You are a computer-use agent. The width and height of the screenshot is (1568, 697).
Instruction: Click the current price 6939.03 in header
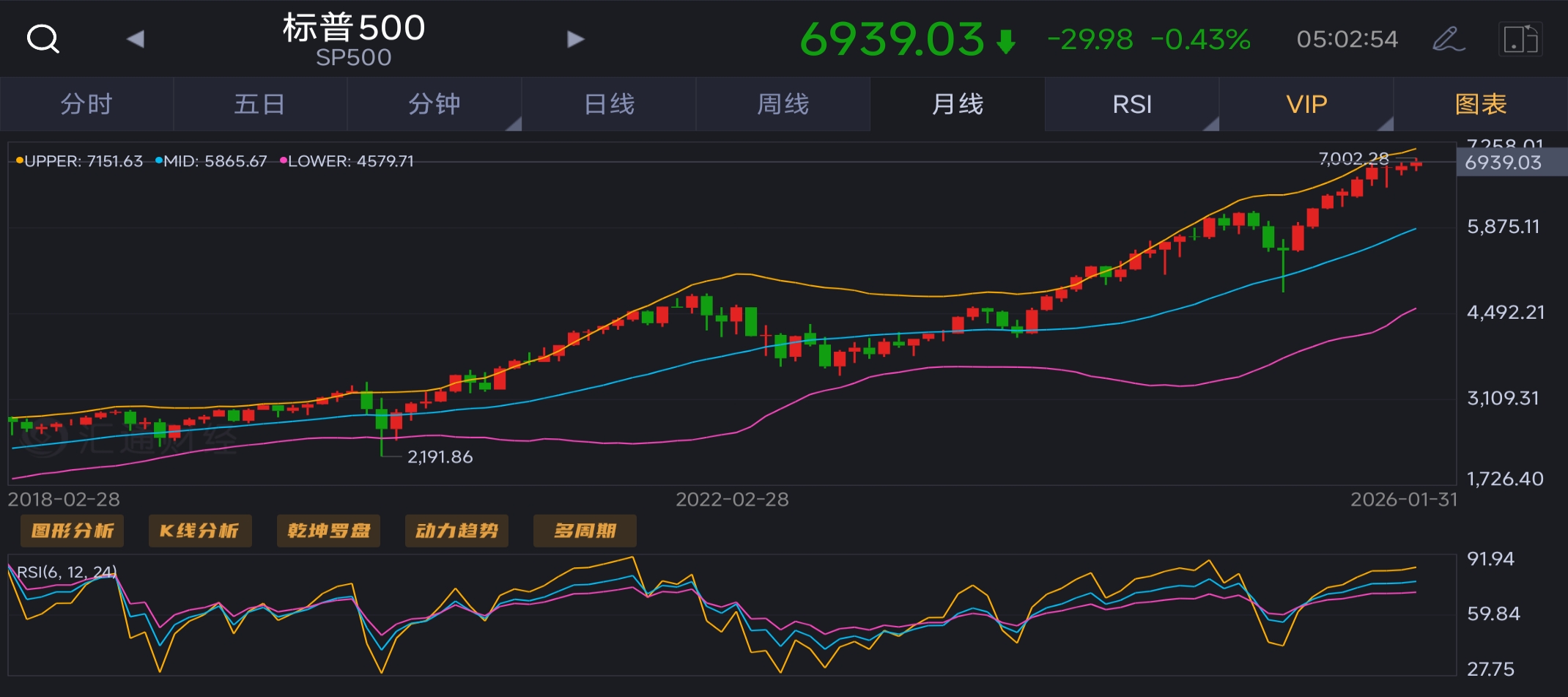(892, 39)
